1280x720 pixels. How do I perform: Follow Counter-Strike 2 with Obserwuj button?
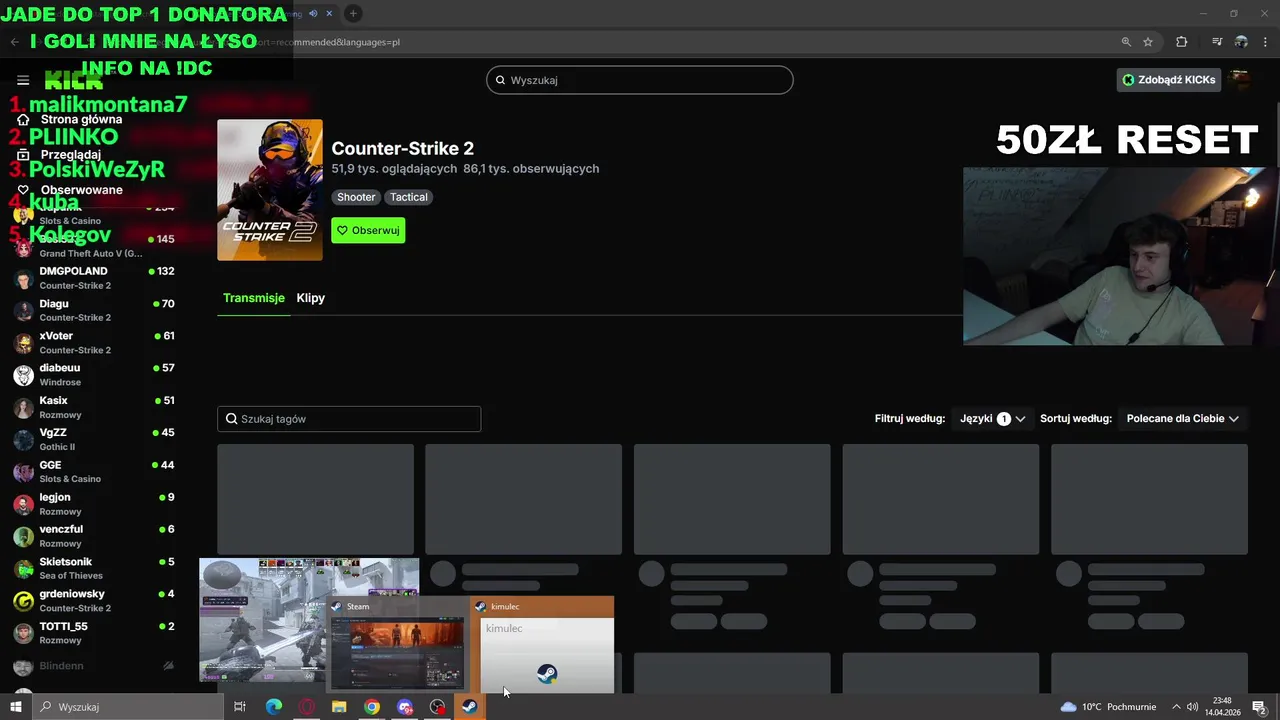tap(368, 230)
